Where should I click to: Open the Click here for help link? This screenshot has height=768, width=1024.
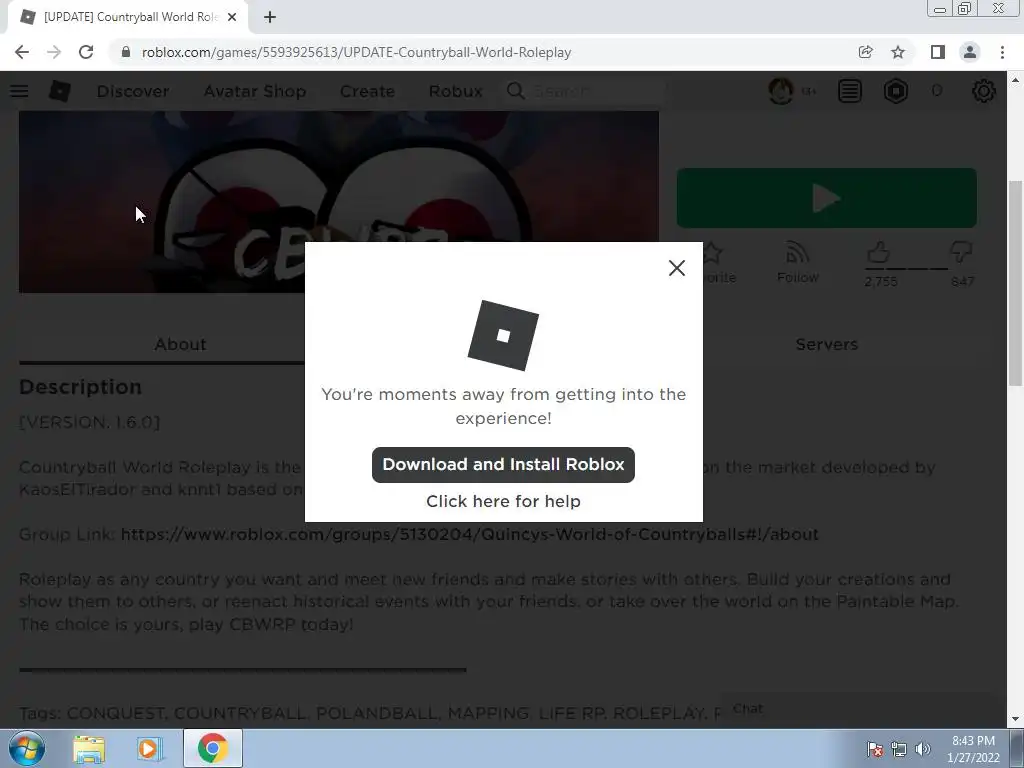[x=503, y=501]
